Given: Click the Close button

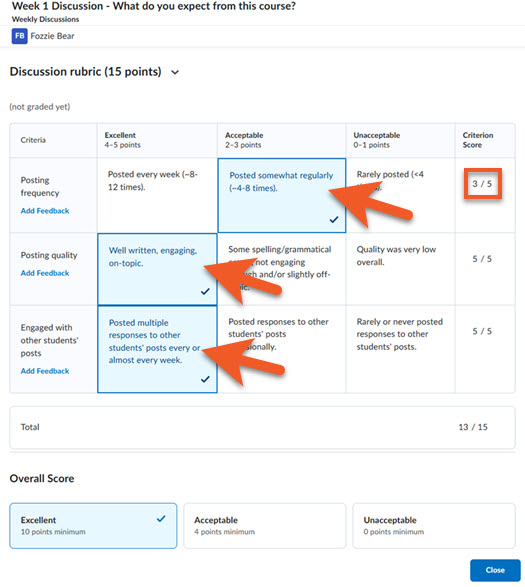Looking at the screenshot, I should point(495,570).
